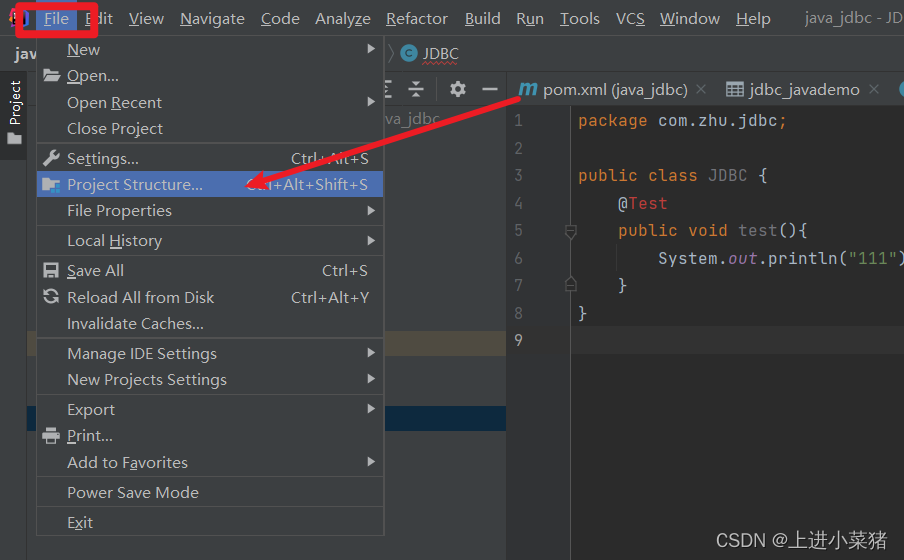This screenshot has height=560, width=904.
Task: Click the wrench icon next to Settings
Action: pos(51,158)
